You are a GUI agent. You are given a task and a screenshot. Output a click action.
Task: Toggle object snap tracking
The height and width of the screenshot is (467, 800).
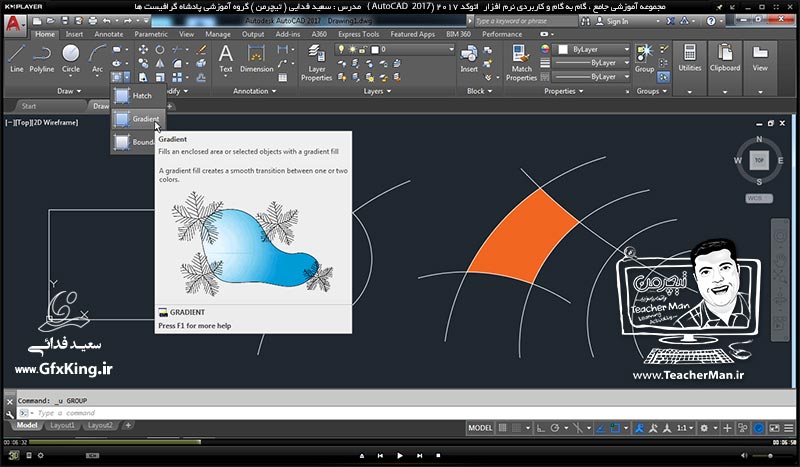pyautogui.click(x=602, y=428)
